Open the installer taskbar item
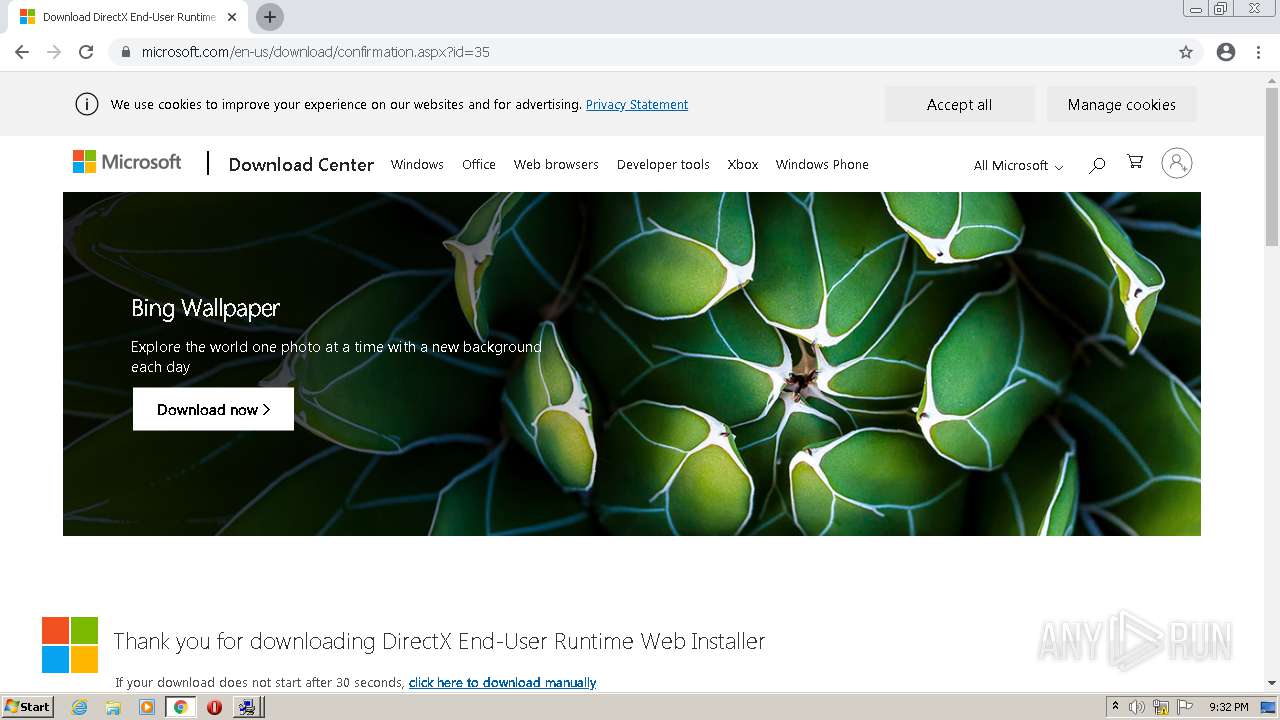The width and height of the screenshot is (1280, 720). tap(247, 707)
